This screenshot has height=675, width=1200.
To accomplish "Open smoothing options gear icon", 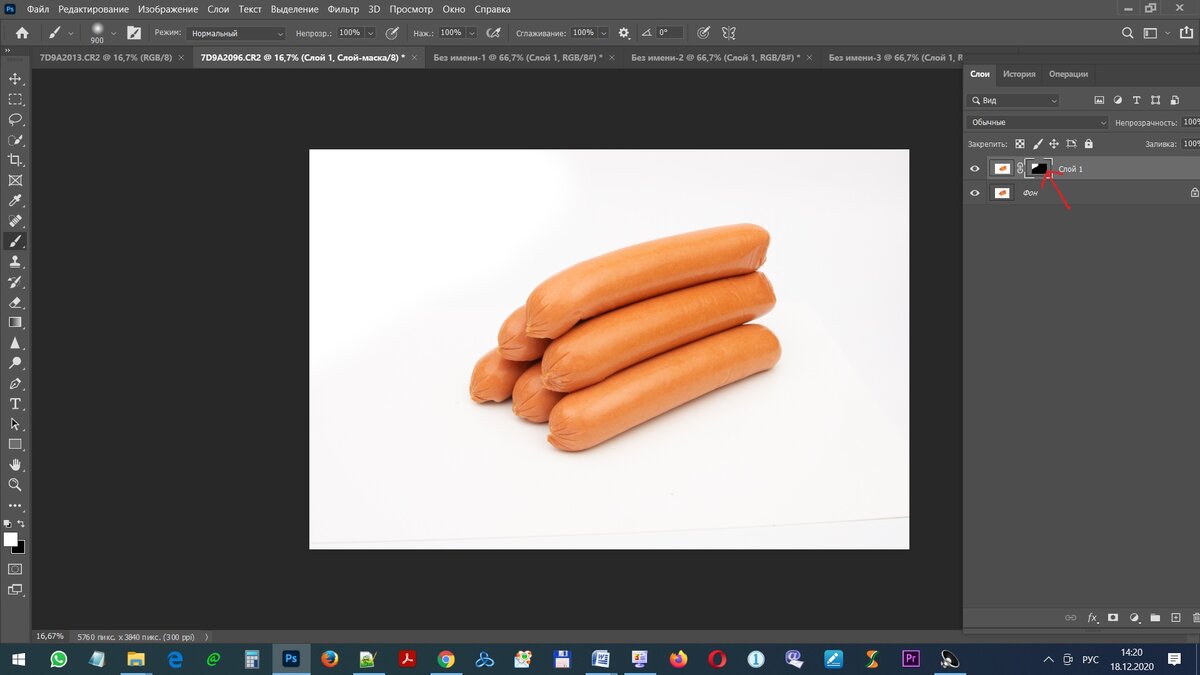I will pos(625,33).
